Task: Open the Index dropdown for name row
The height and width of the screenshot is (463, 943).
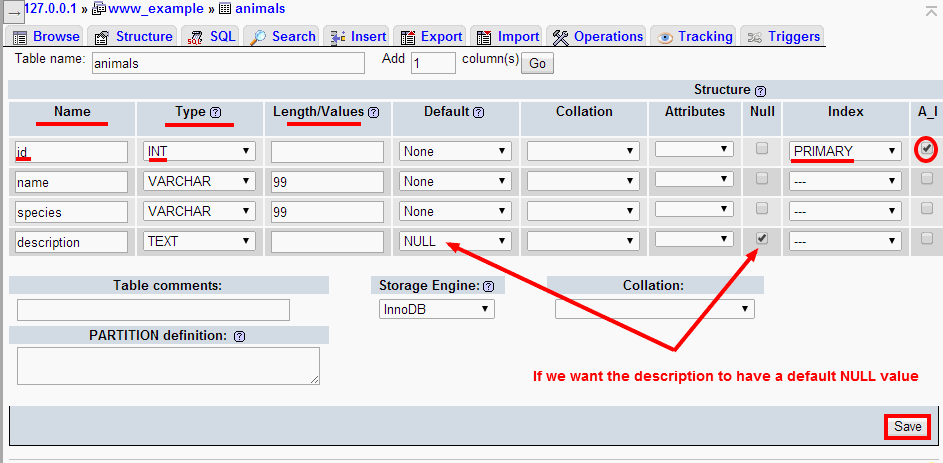Action: [x=845, y=182]
